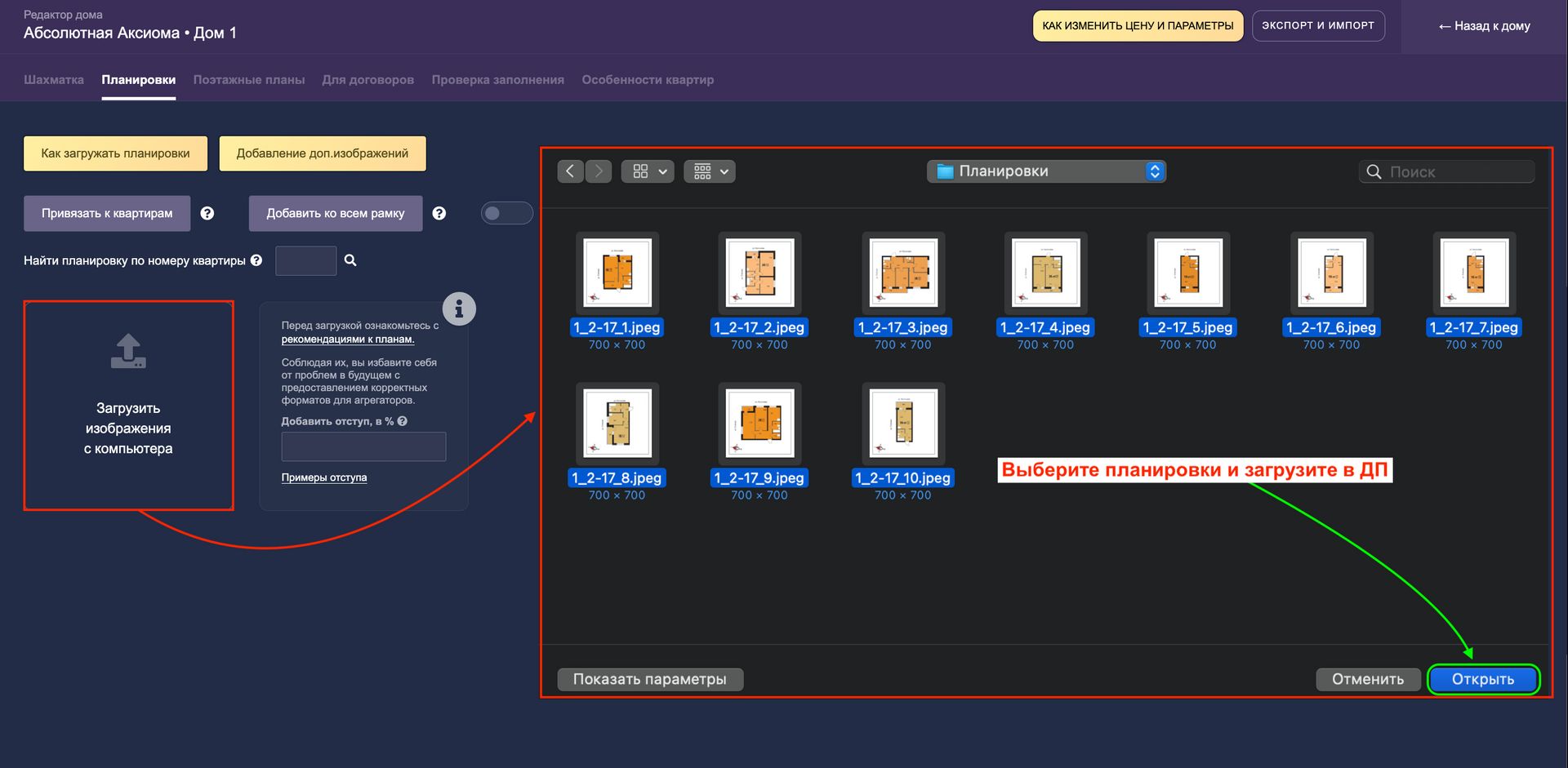Go back using the file dialog back arrow
Screen dimensions: 1568x768
tap(570, 171)
